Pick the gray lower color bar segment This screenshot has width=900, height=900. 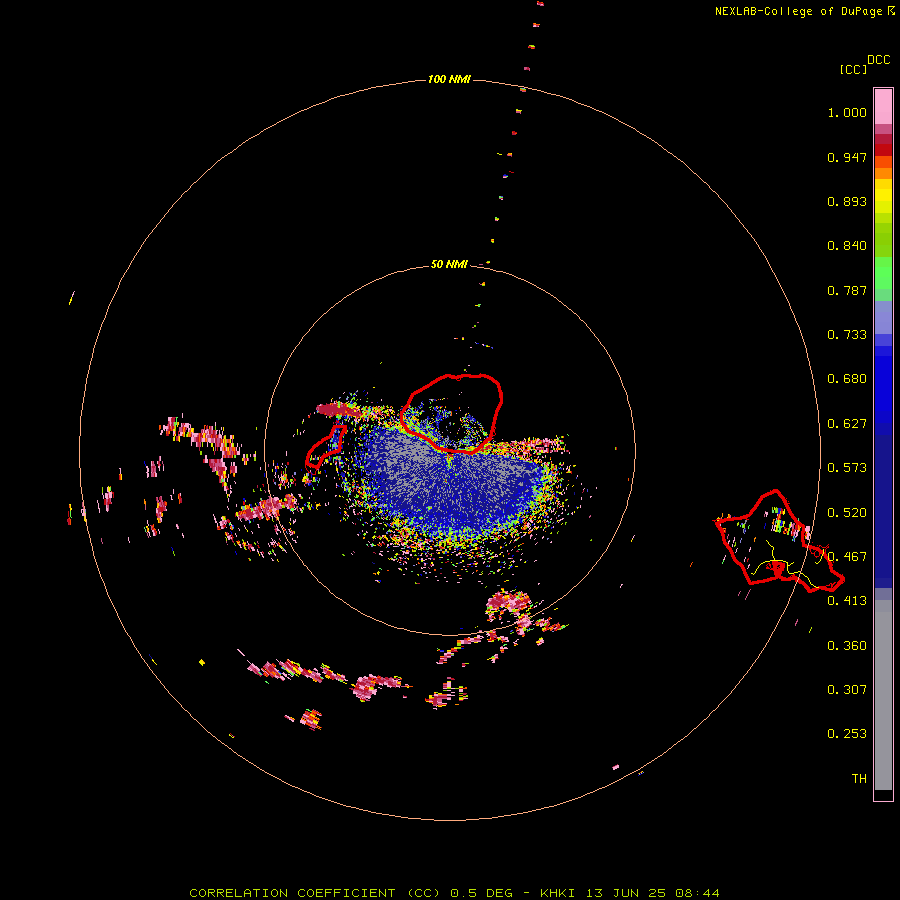tap(883, 700)
